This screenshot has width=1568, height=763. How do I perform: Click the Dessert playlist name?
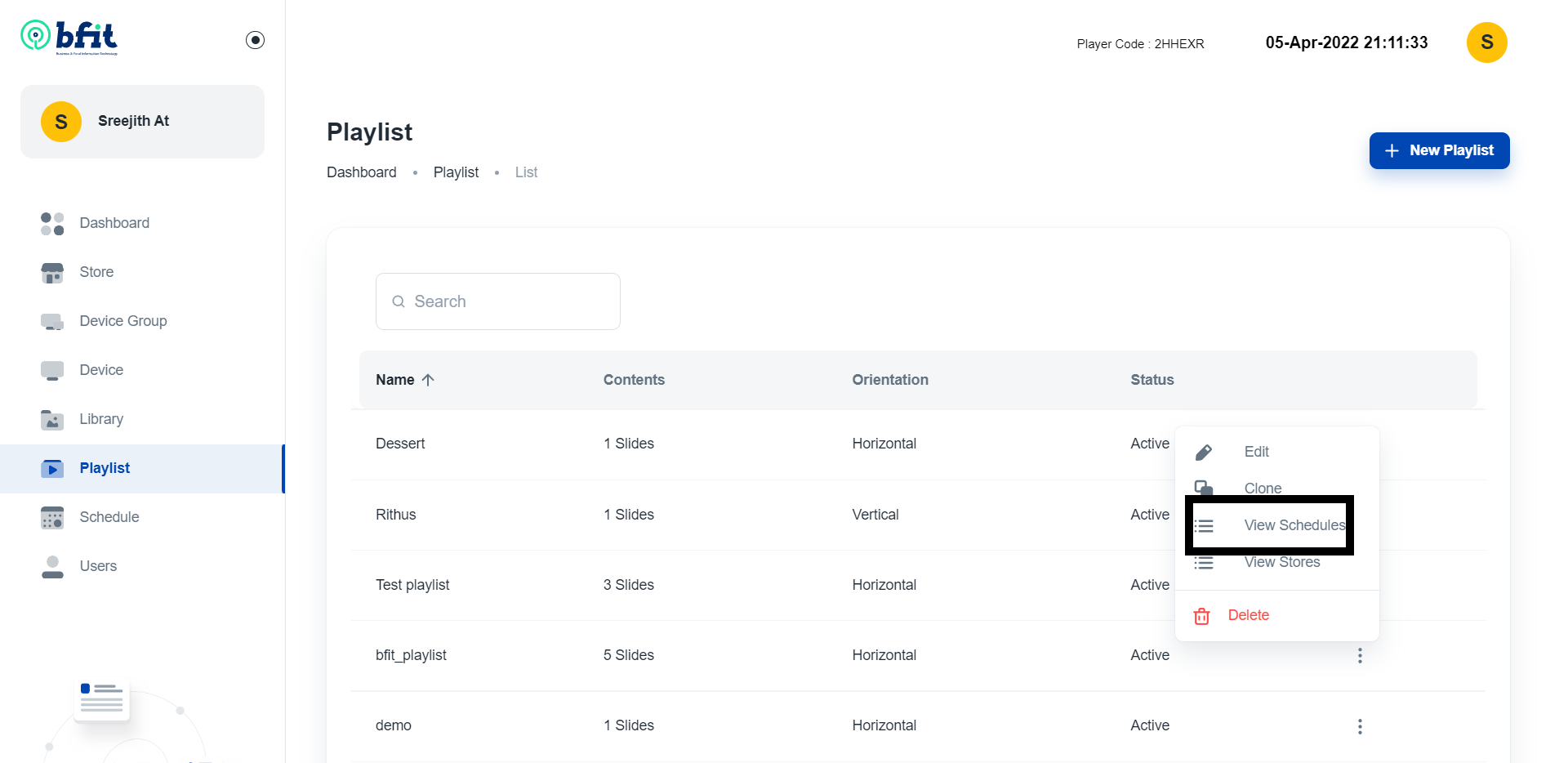coord(400,444)
